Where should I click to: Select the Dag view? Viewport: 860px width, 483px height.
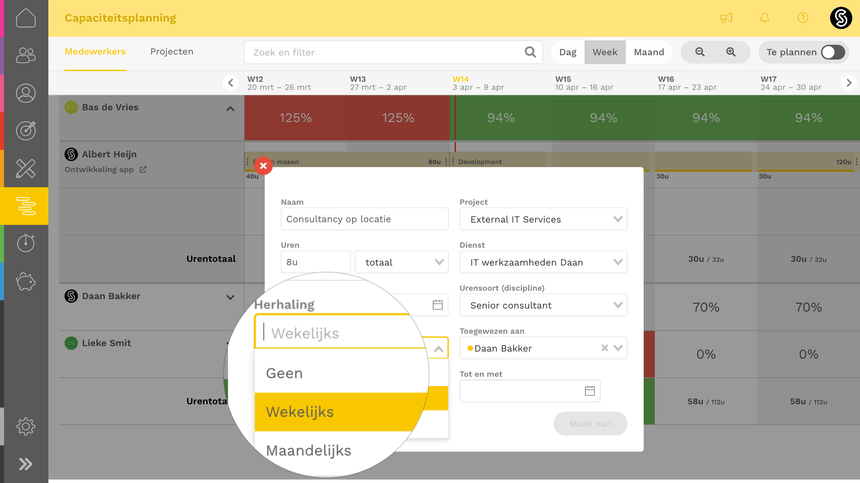point(568,52)
